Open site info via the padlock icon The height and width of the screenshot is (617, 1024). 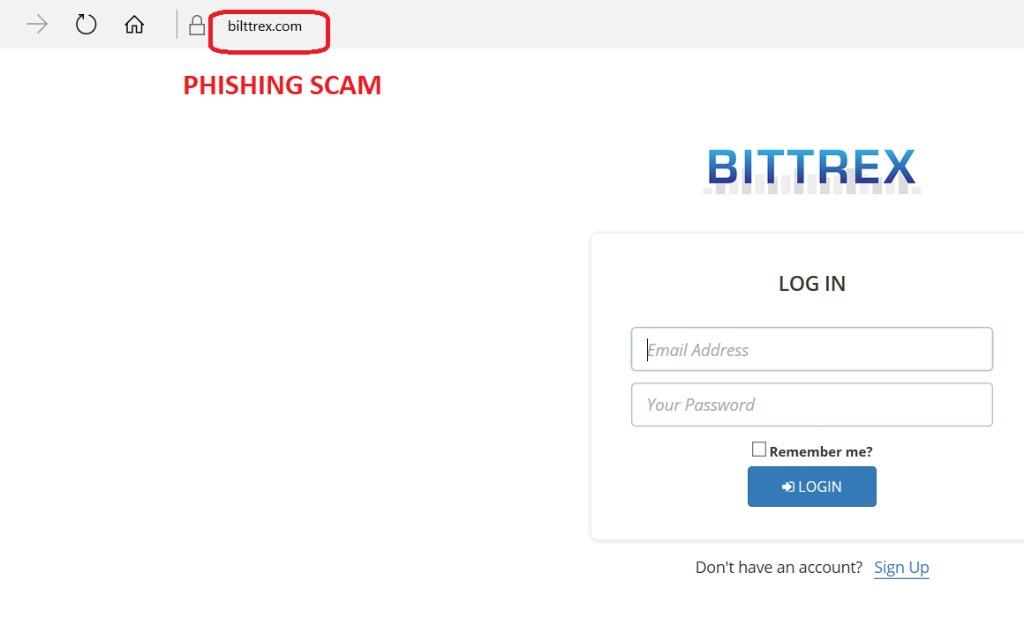[197, 25]
